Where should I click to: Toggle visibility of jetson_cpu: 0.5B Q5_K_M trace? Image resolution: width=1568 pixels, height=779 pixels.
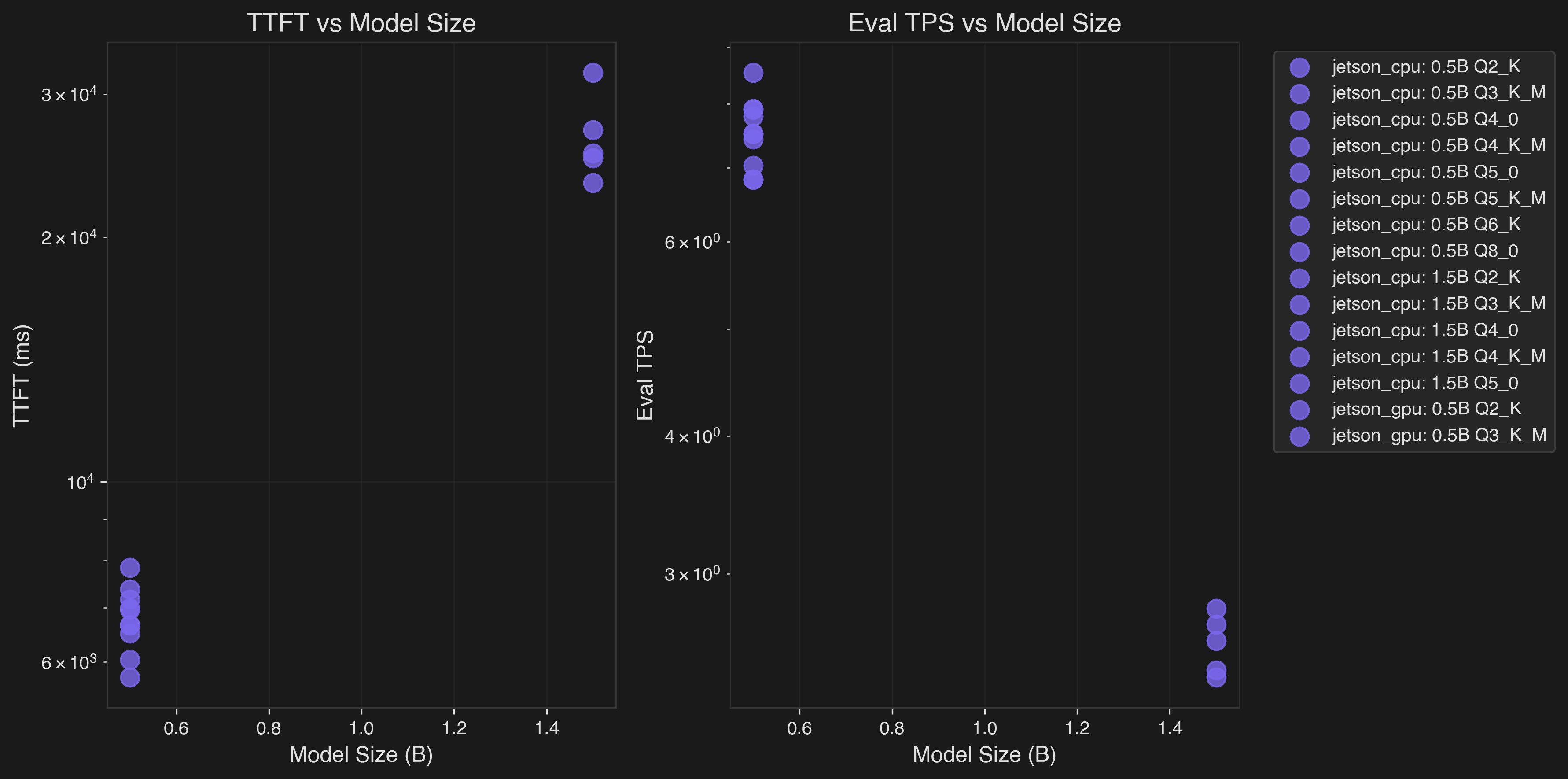pyautogui.click(x=1300, y=198)
